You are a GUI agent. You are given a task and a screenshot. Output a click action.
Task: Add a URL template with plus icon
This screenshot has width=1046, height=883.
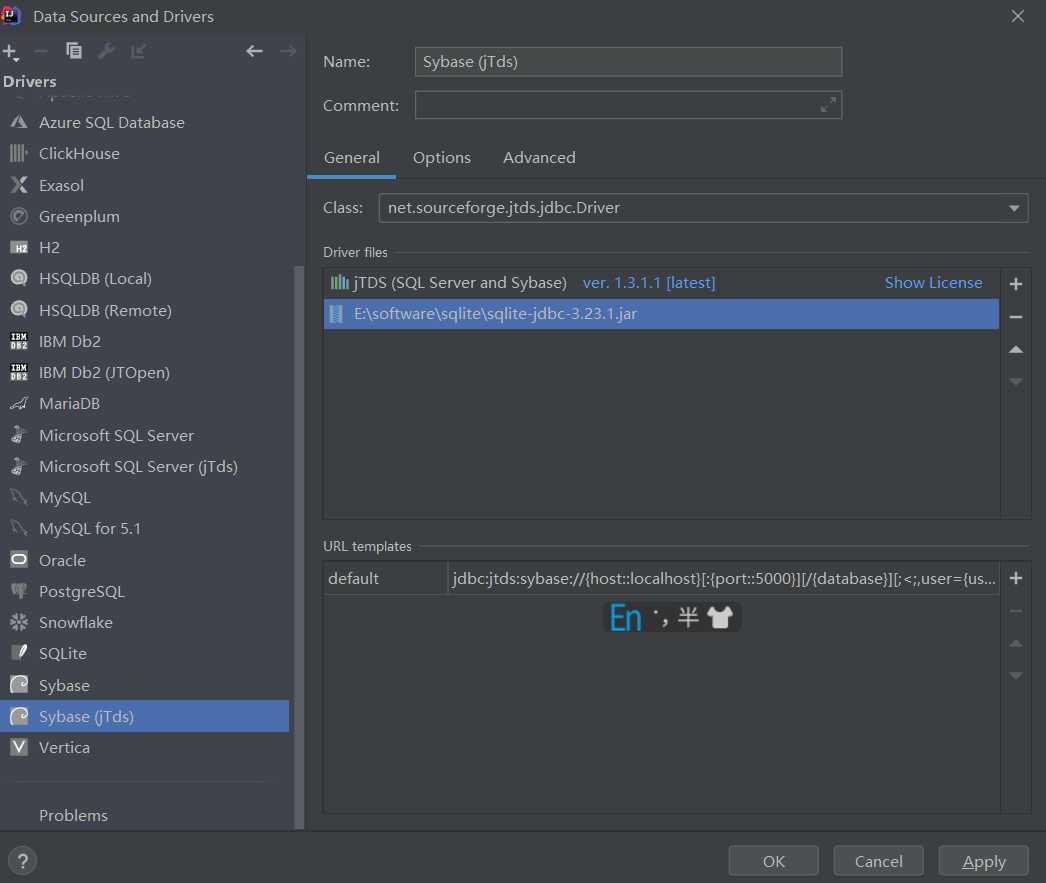tap(1016, 578)
